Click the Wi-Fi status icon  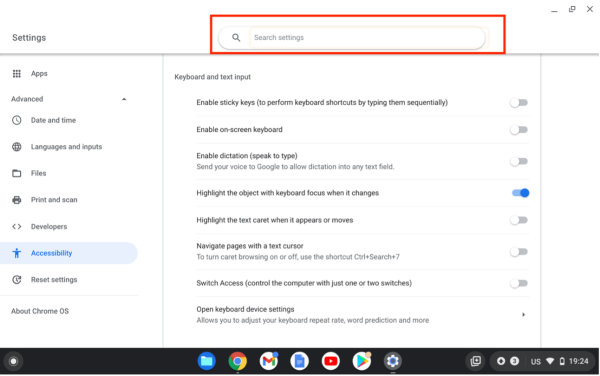tap(550, 361)
